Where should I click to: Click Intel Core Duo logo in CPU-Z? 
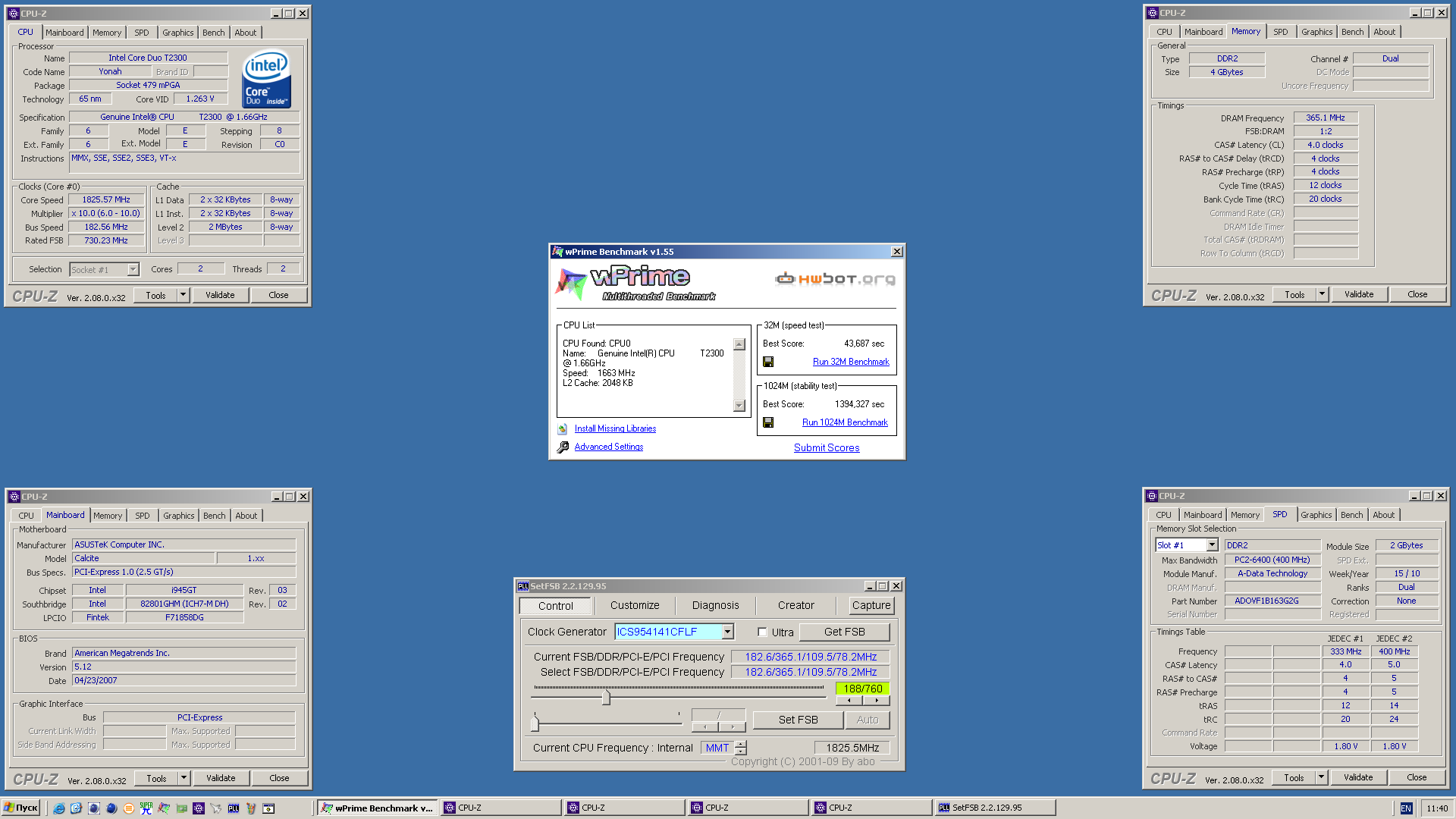(266, 79)
